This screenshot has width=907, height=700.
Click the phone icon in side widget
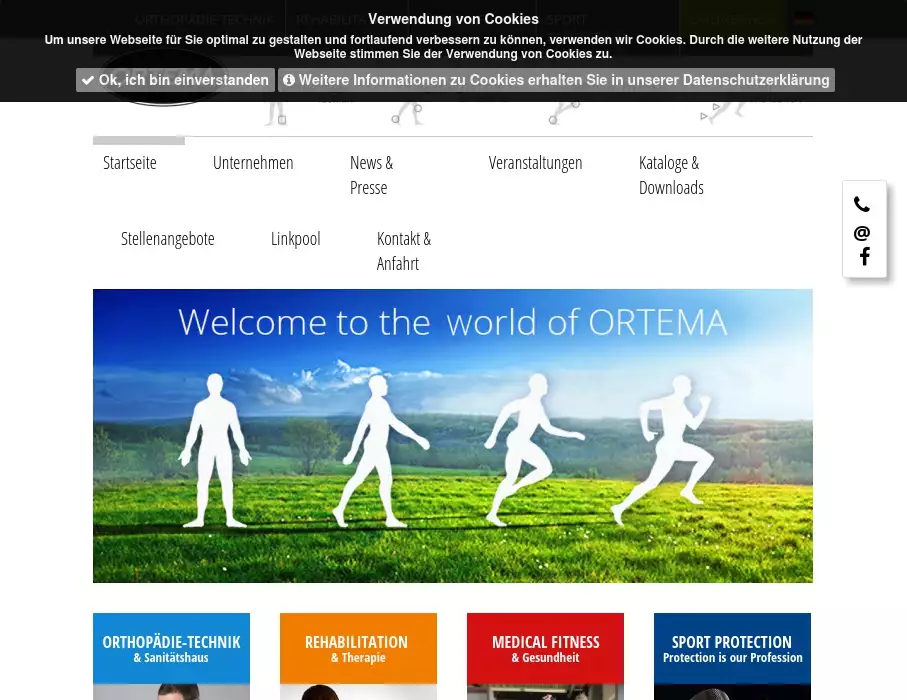[862, 205]
